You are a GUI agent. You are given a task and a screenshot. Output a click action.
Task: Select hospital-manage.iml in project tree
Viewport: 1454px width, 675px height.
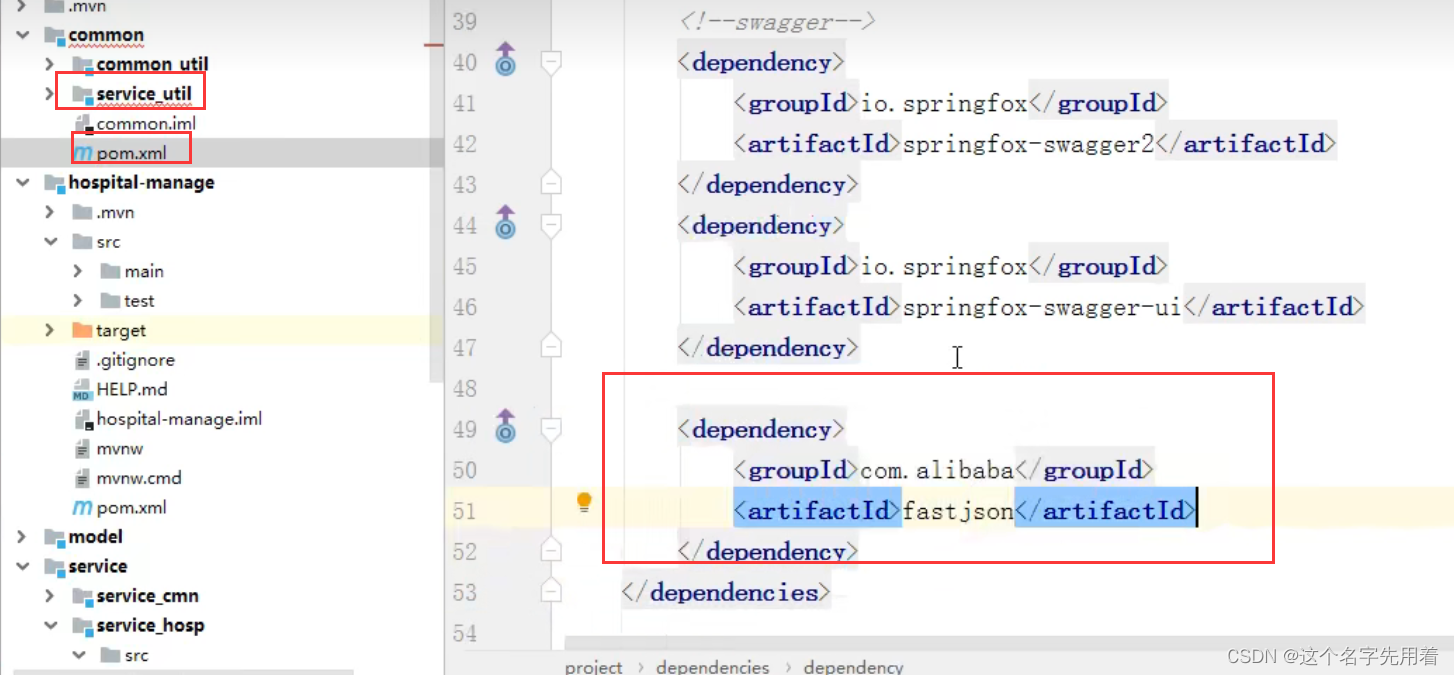coord(179,419)
